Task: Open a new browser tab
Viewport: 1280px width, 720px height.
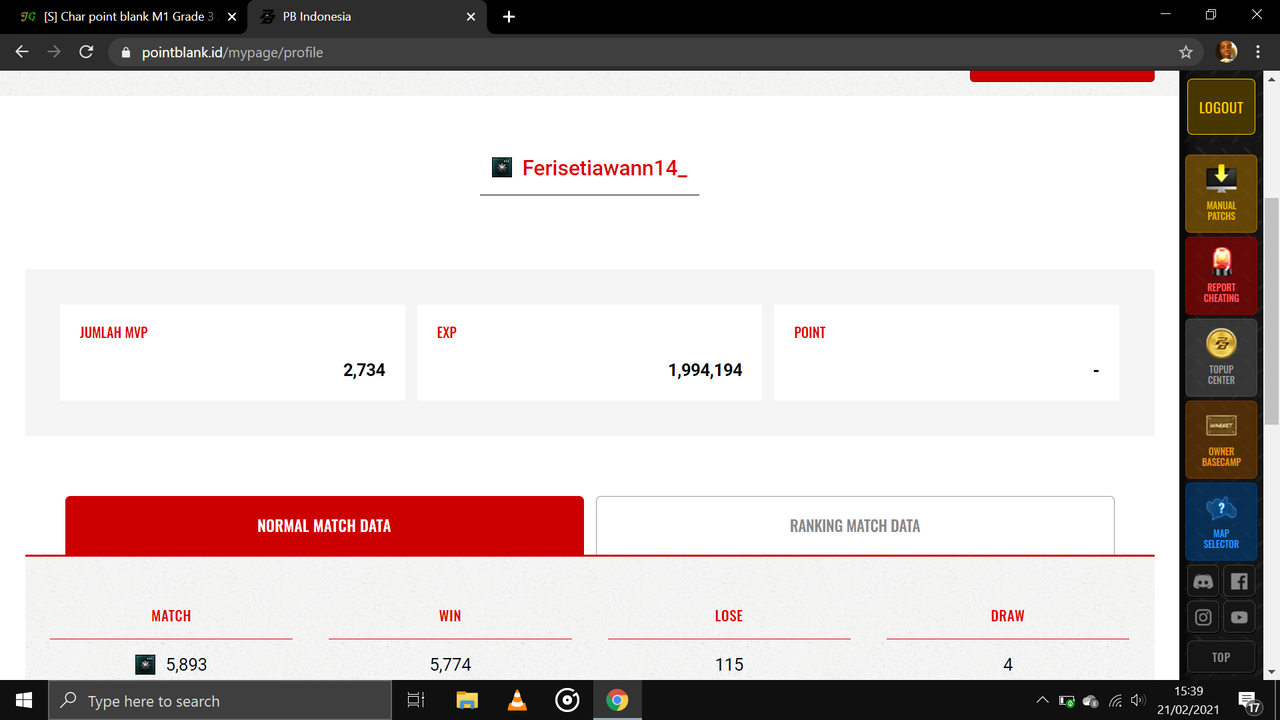Action: tap(508, 17)
